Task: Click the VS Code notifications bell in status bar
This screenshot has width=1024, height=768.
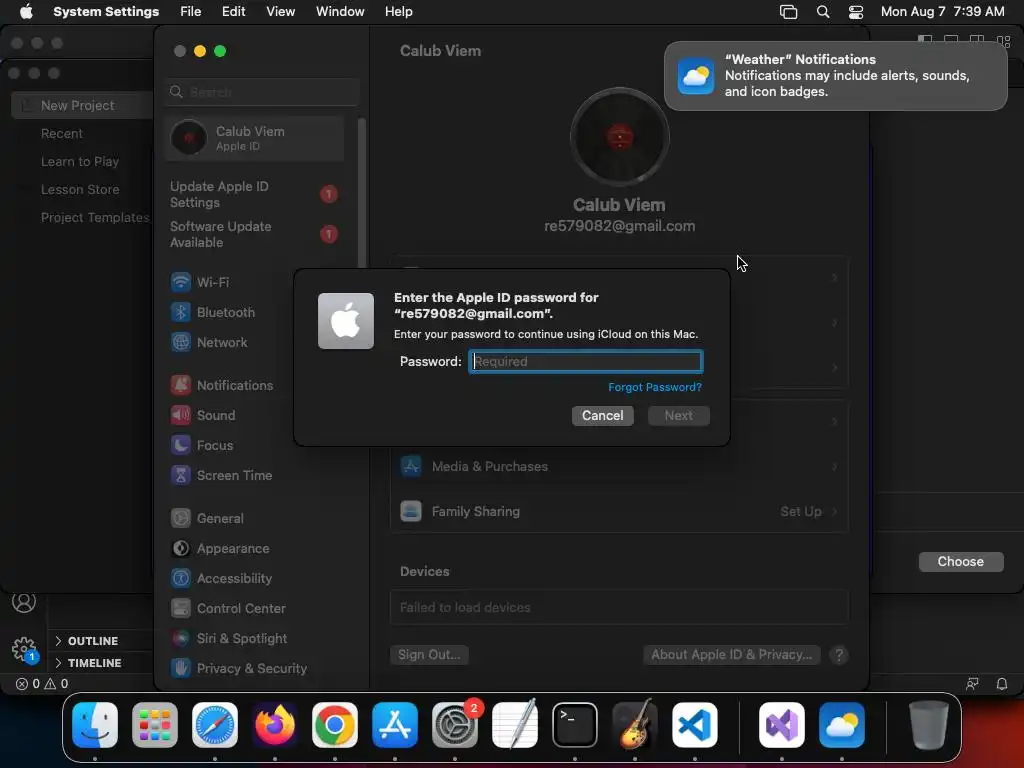Action: pyautogui.click(x=1002, y=684)
